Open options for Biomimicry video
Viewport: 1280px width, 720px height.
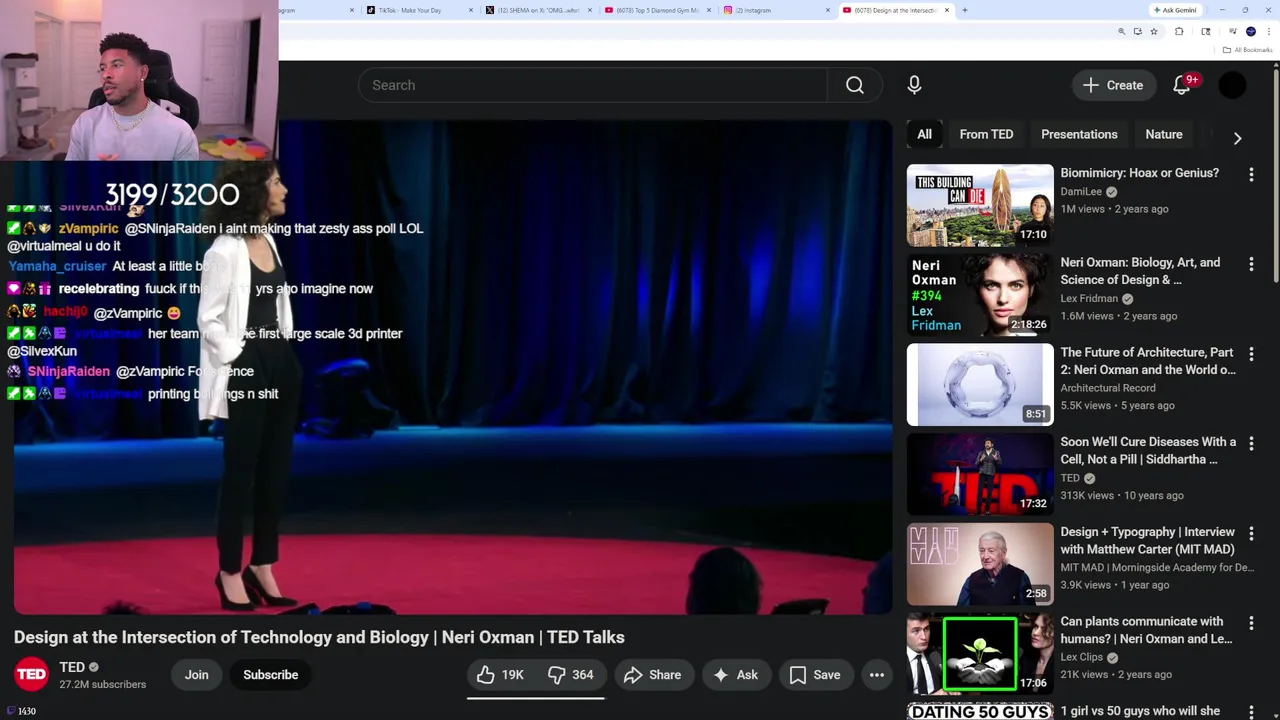(1251, 175)
